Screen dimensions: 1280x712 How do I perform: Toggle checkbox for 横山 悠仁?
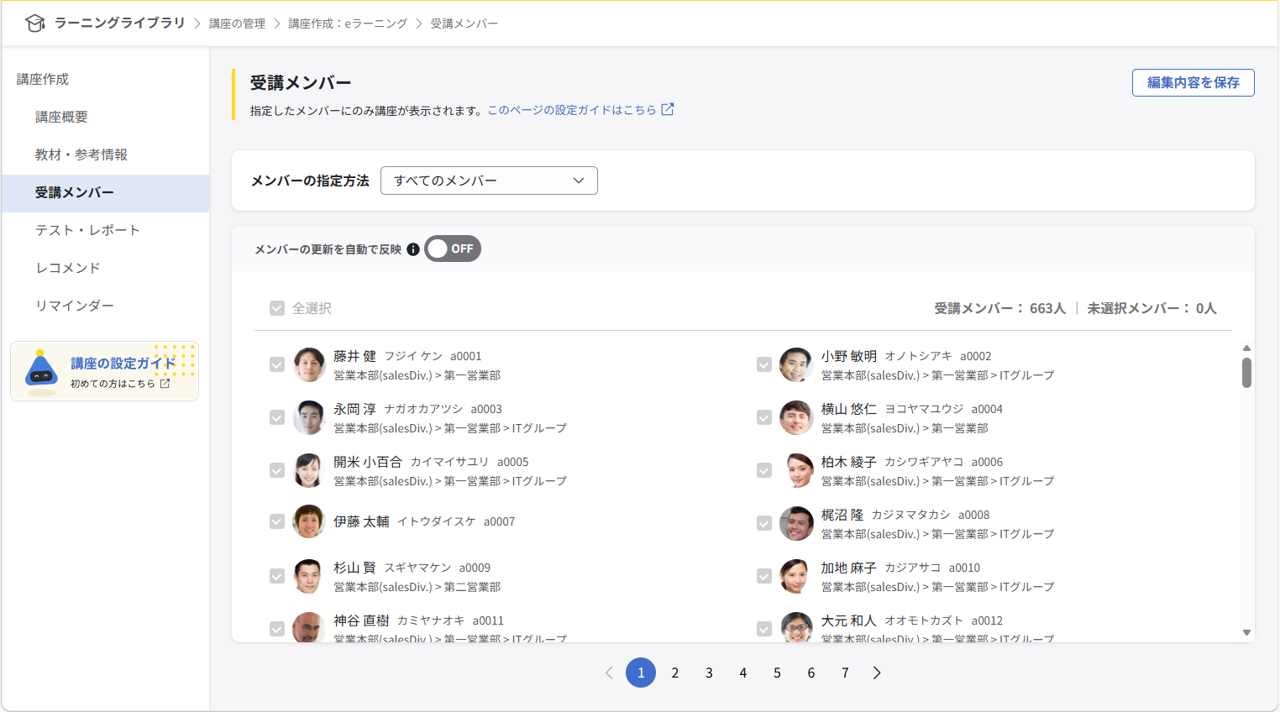pyautogui.click(x=764, y=418)
